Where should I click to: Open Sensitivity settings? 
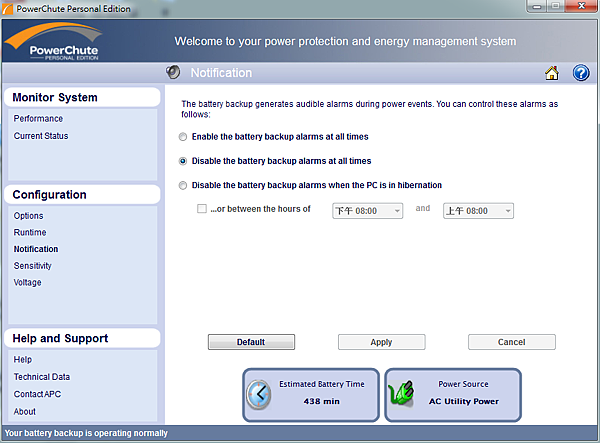click(x=33, y=265)
